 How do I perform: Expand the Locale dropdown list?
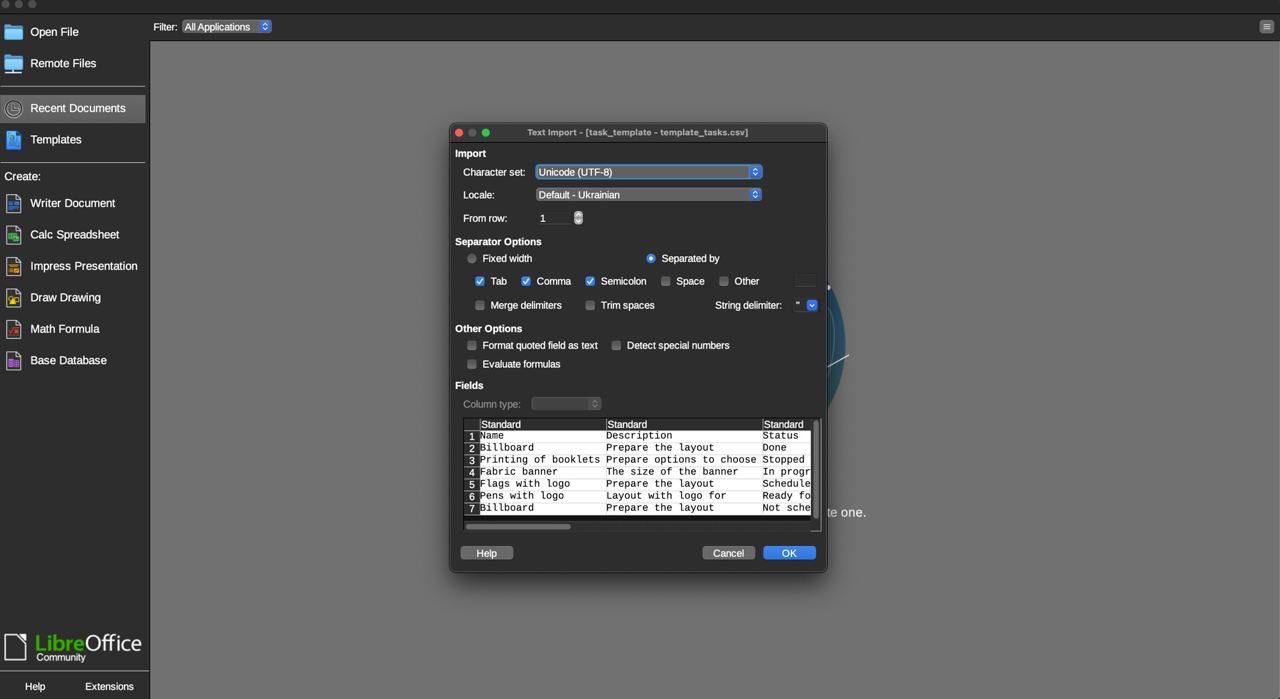click(x=648, y=195)
